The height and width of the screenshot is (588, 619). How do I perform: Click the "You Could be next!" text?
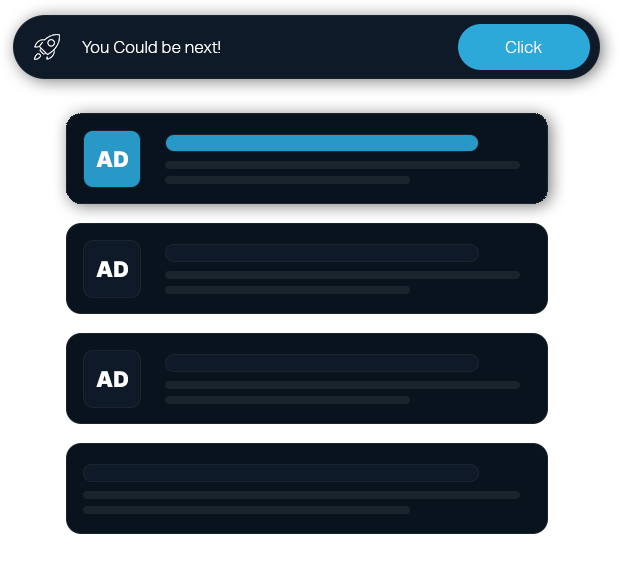click(x=151, y=47)
